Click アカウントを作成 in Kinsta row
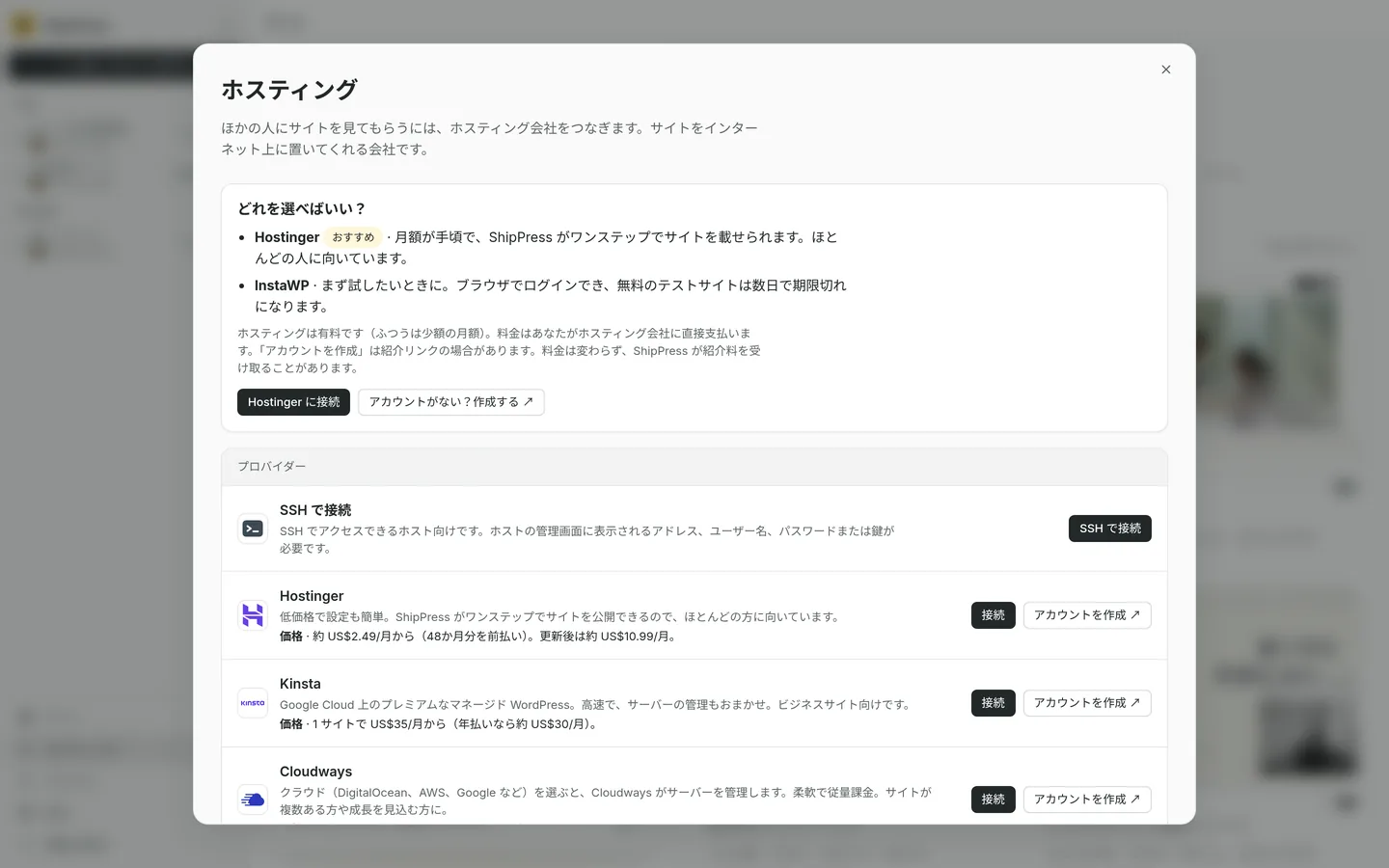Image resolution: width=1389 pixels, height=868 pixels. click(1087, 703)
